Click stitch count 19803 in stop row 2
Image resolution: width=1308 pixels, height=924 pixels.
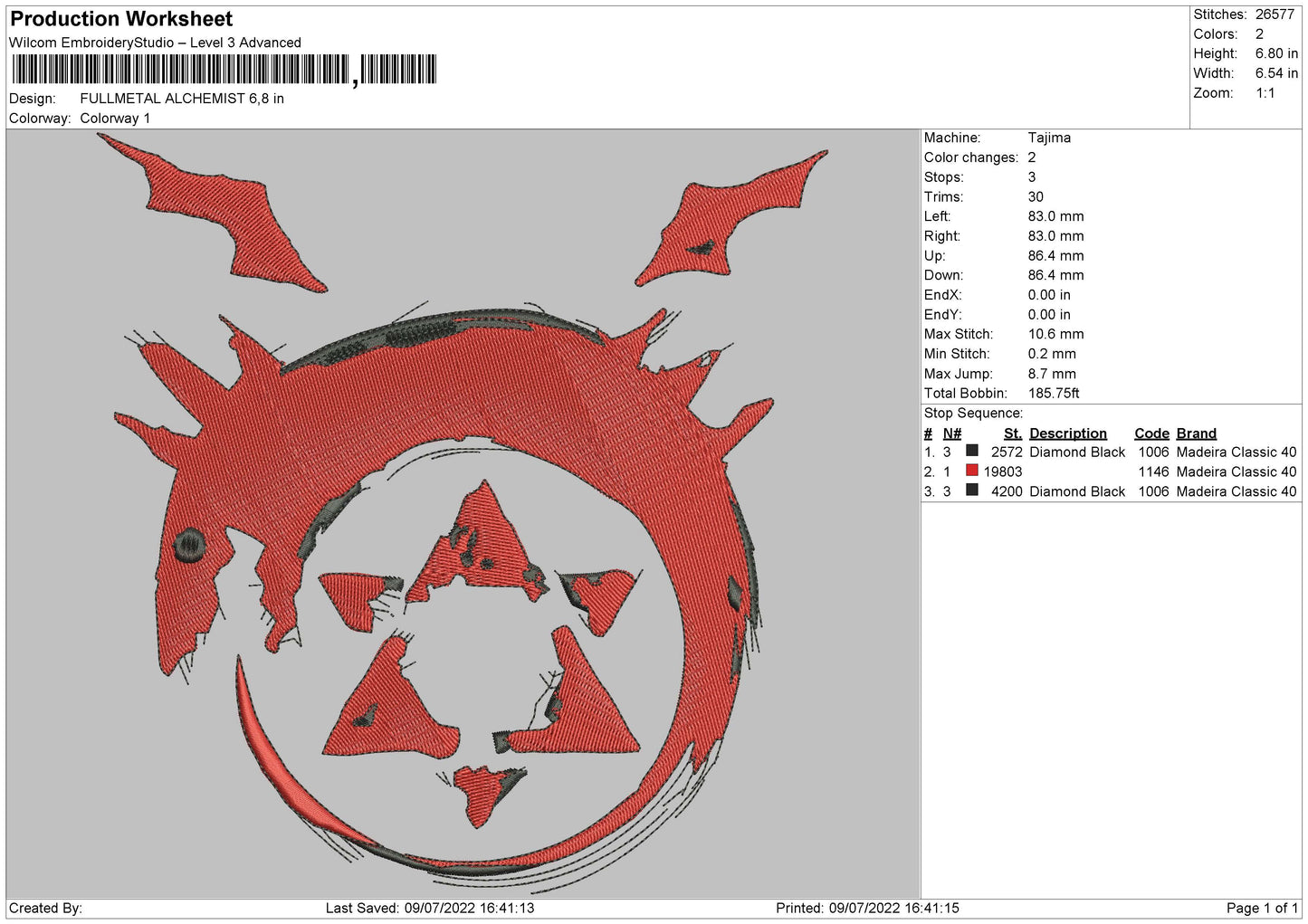1003,472
